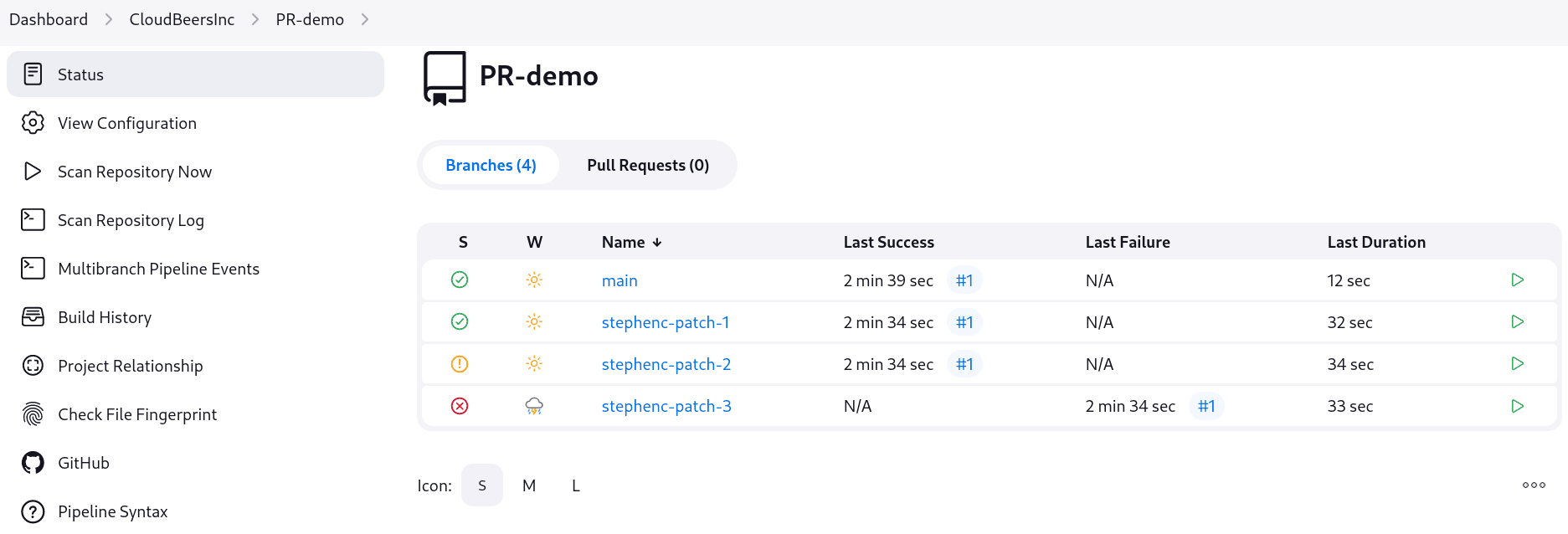Expand the chevron after PR-demo breadcrumb

point(365,19)
